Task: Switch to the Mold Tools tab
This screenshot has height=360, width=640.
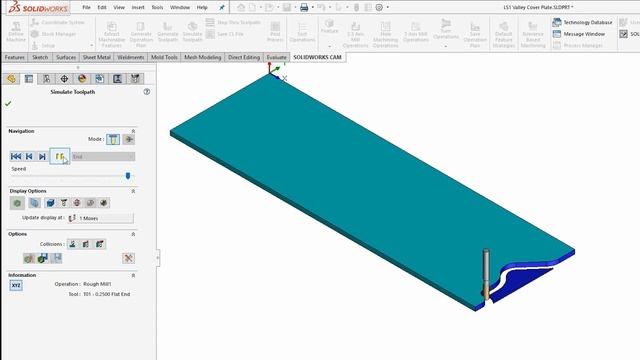Action: coord(164,57)
